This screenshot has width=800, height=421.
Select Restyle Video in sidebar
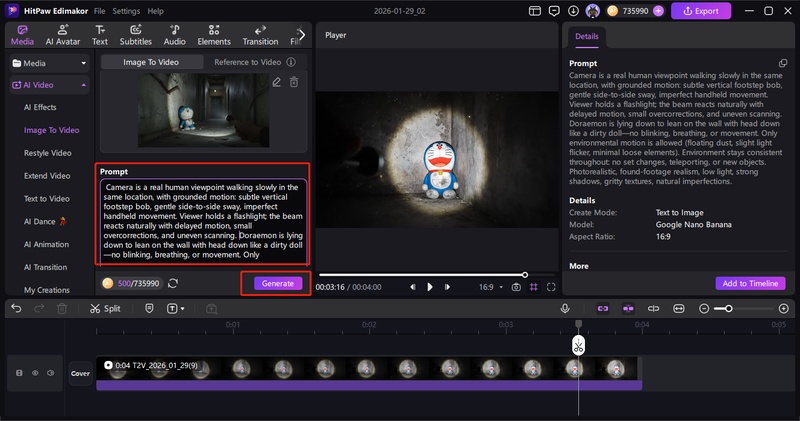(47, 153)
